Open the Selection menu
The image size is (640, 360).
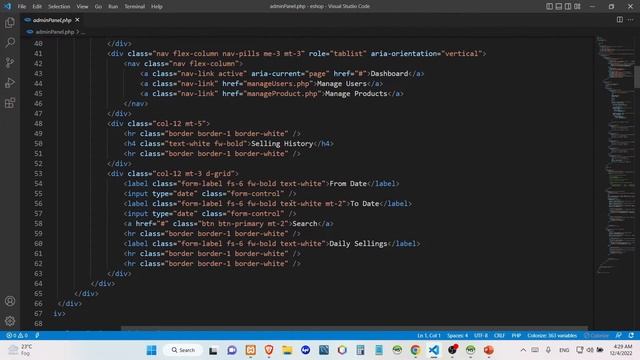click(59, 6)
